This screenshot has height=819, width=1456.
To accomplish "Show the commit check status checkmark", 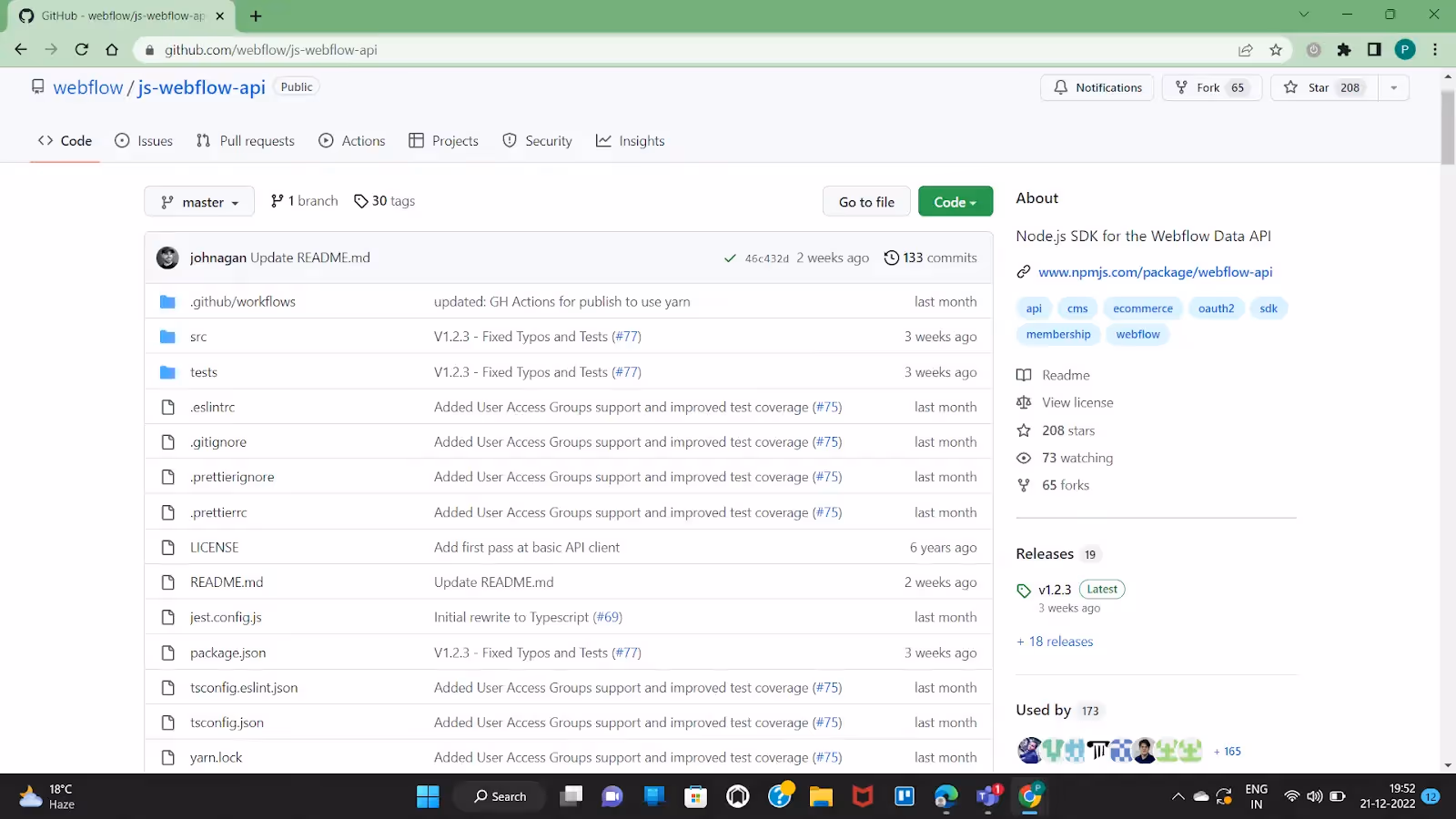I will [730, 258].
